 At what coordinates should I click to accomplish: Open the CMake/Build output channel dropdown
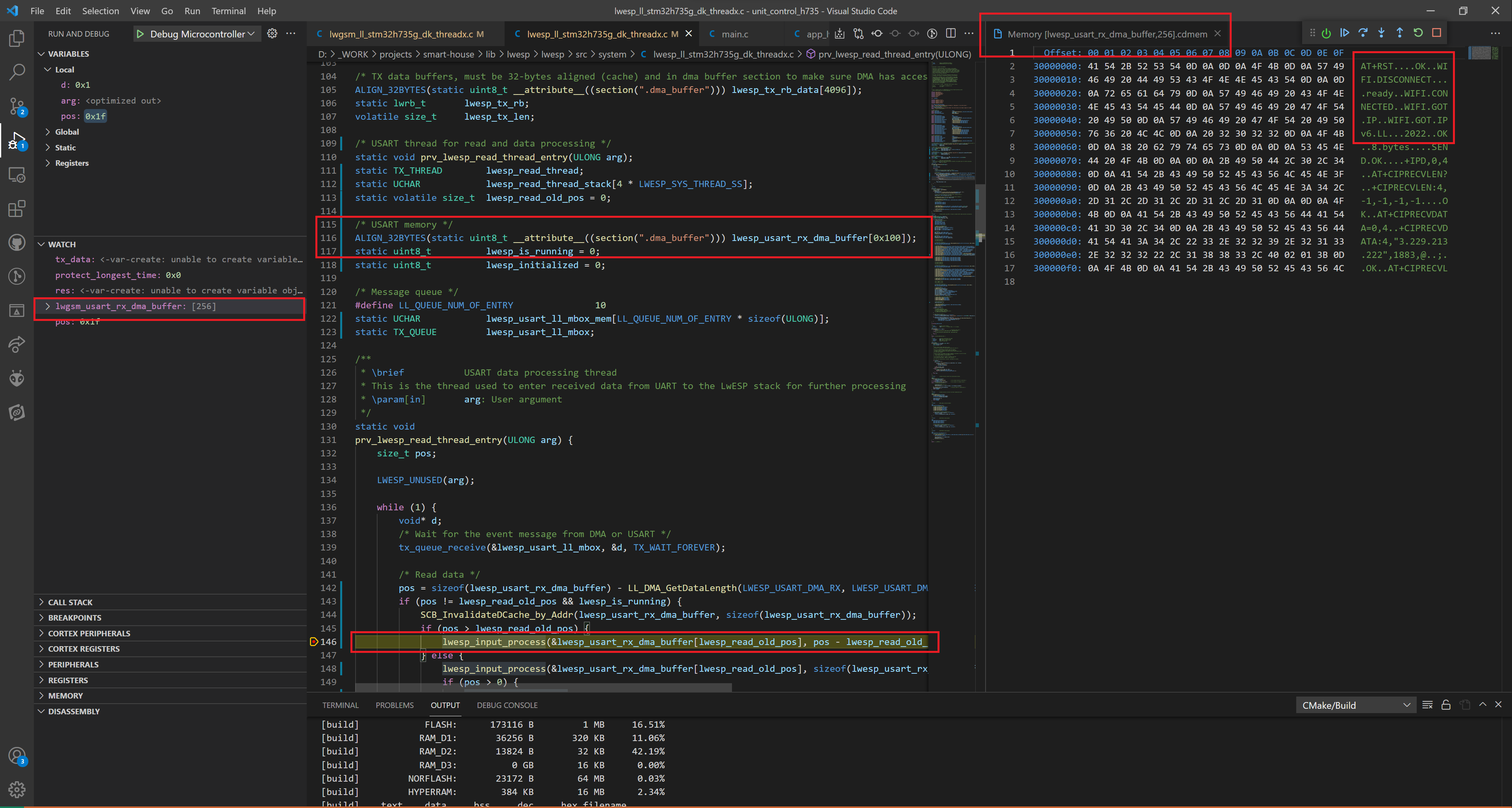pyautogui.click(x=1356, y=705)
